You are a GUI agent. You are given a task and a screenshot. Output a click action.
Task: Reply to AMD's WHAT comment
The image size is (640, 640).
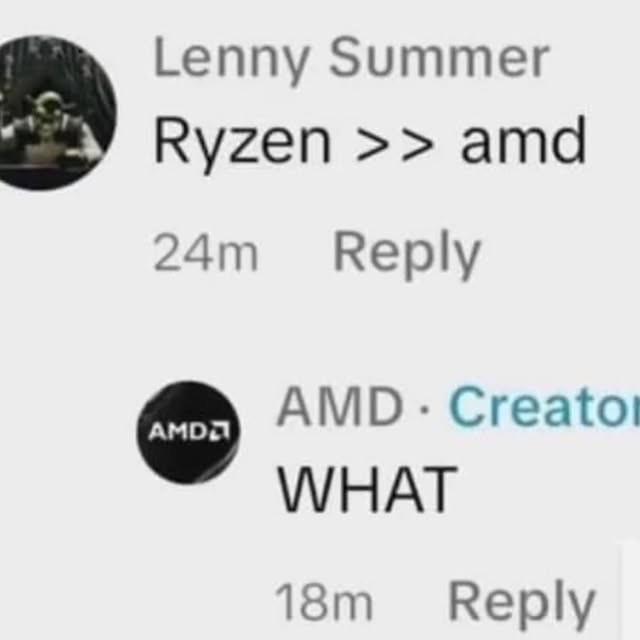pyautogui.click(x=521, y=604)
